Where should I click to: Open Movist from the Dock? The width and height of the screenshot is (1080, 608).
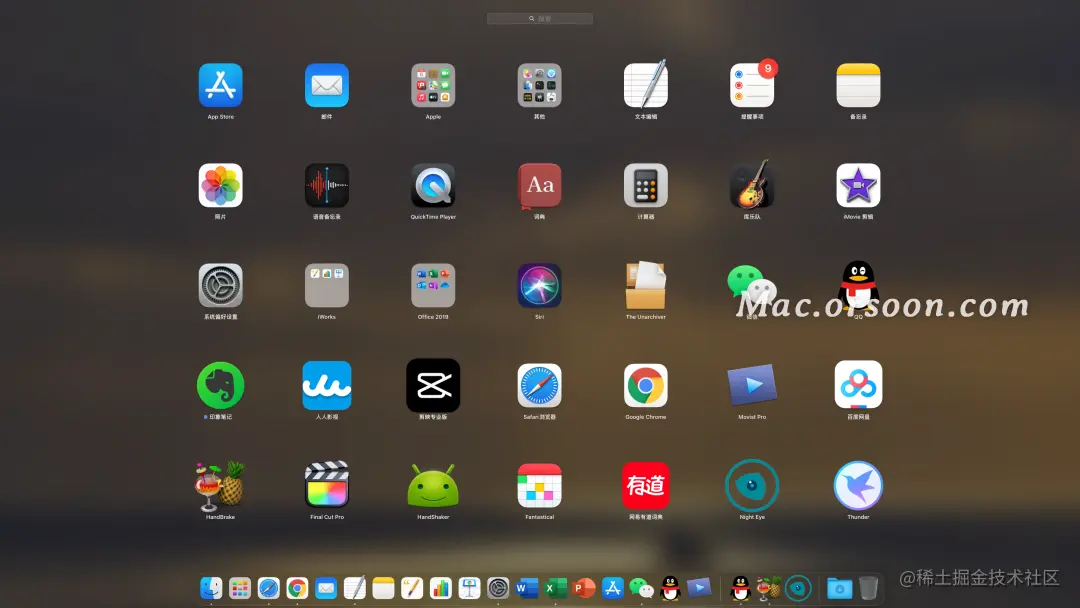point(698,588)
